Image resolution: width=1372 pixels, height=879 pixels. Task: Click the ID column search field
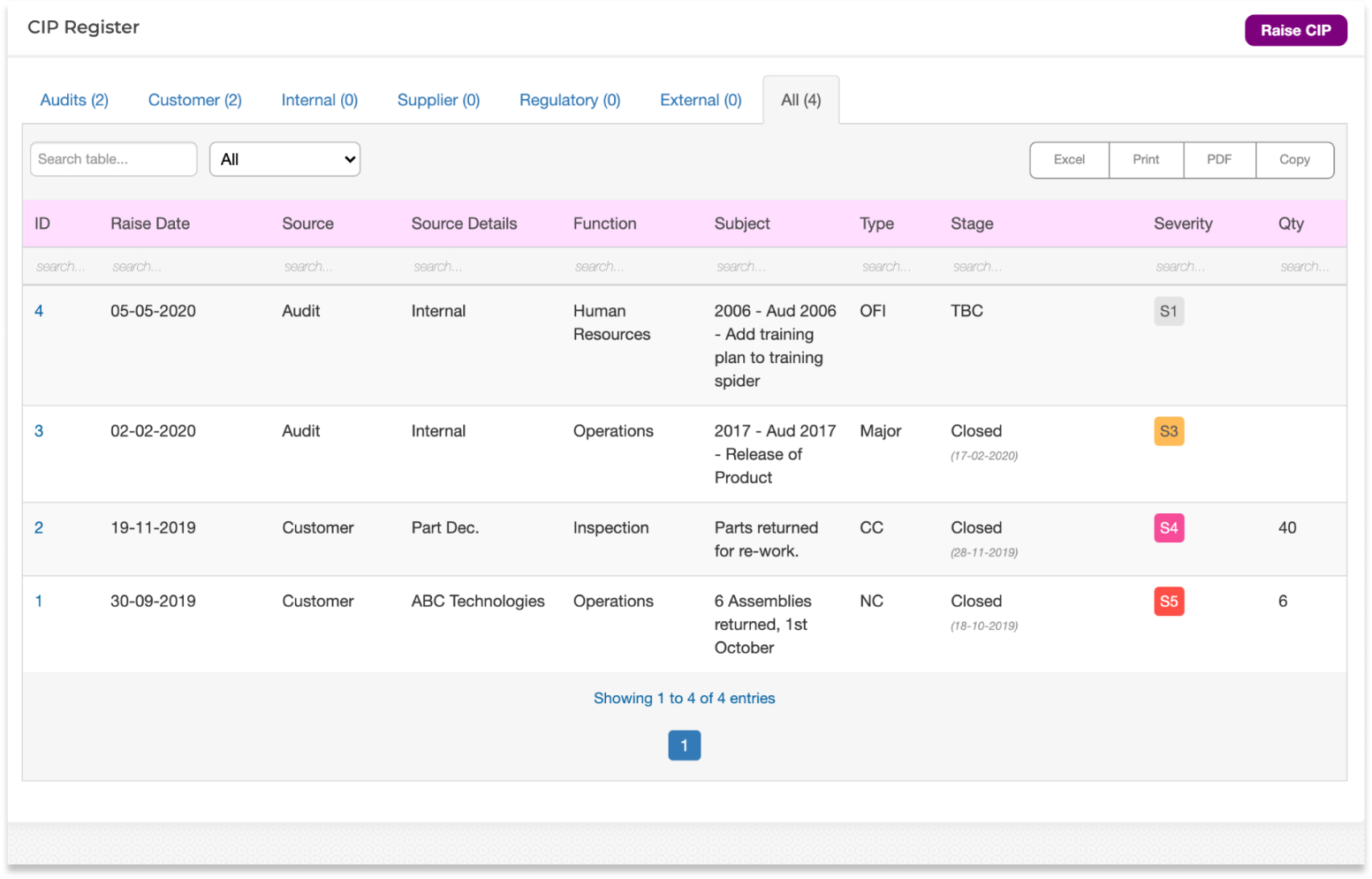pos(60,266)
